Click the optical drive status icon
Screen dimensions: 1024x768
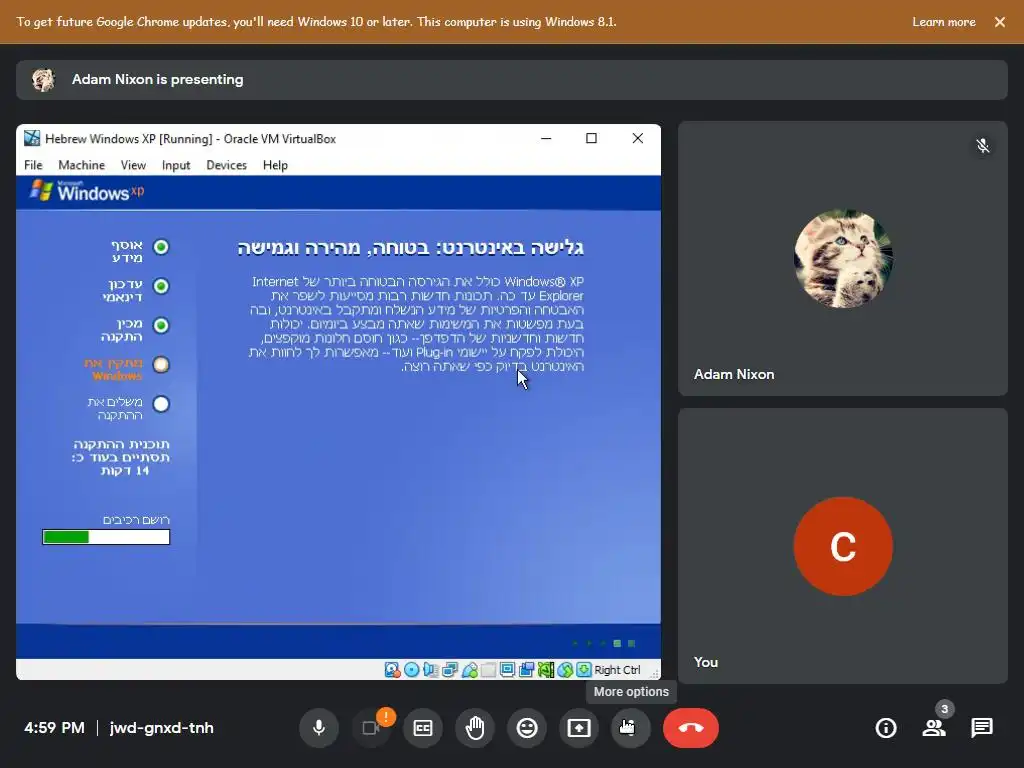pos(411,669)
